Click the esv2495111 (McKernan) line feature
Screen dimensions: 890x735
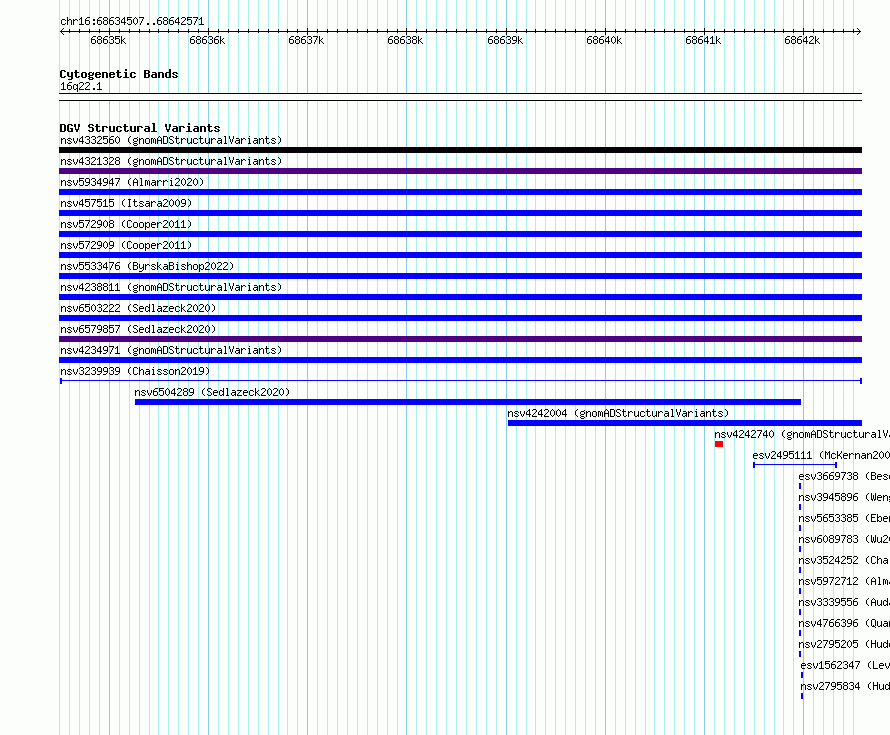pyautogui.click(x=795, y=465)
